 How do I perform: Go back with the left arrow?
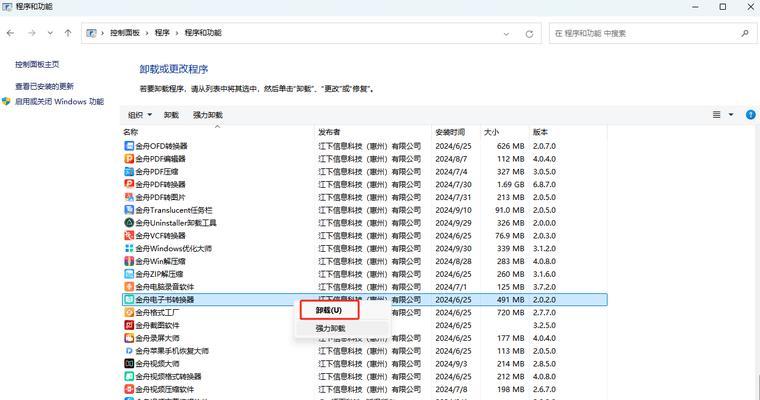11,33
